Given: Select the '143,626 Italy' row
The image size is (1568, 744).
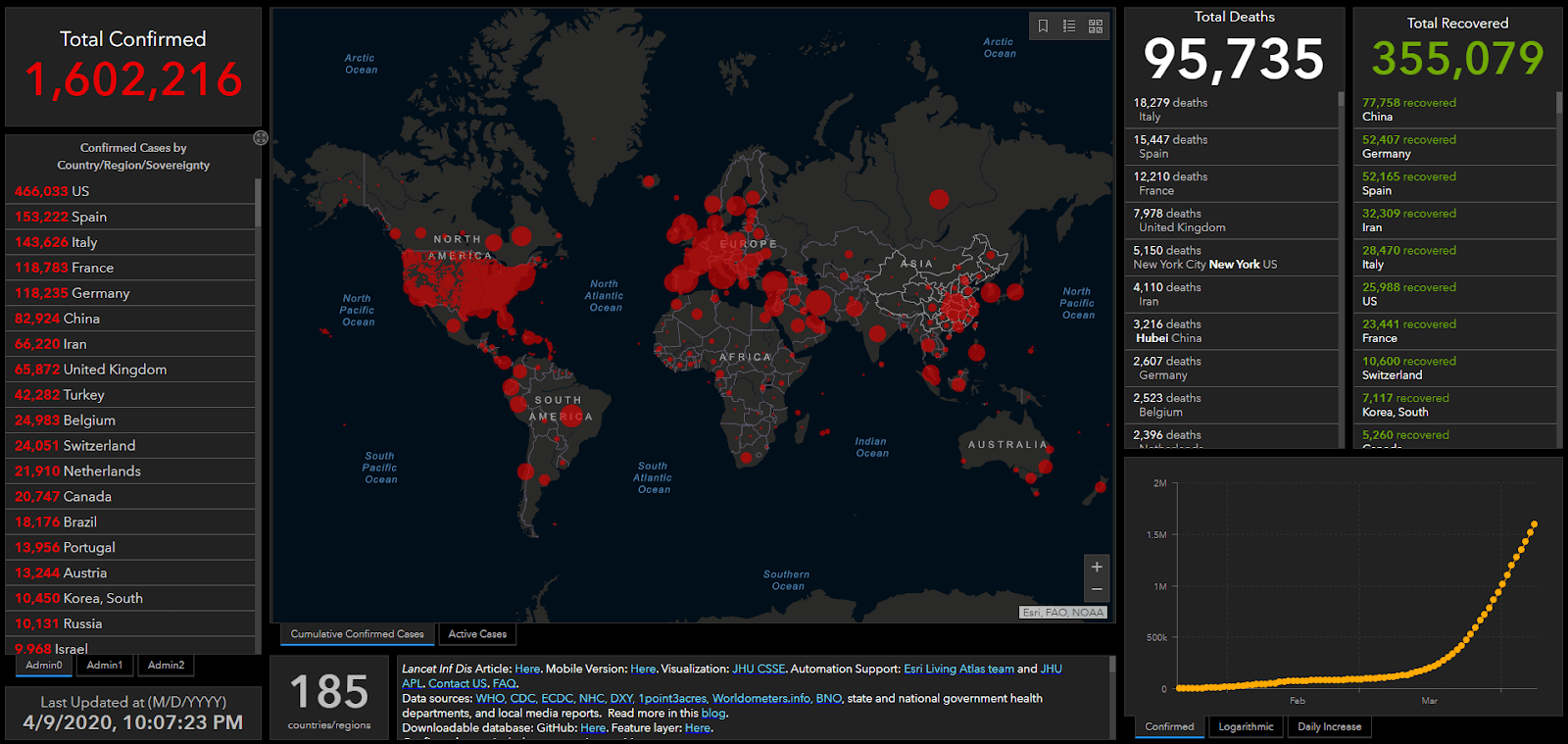Looking at the screenshot, I should (x=131, y=242).
